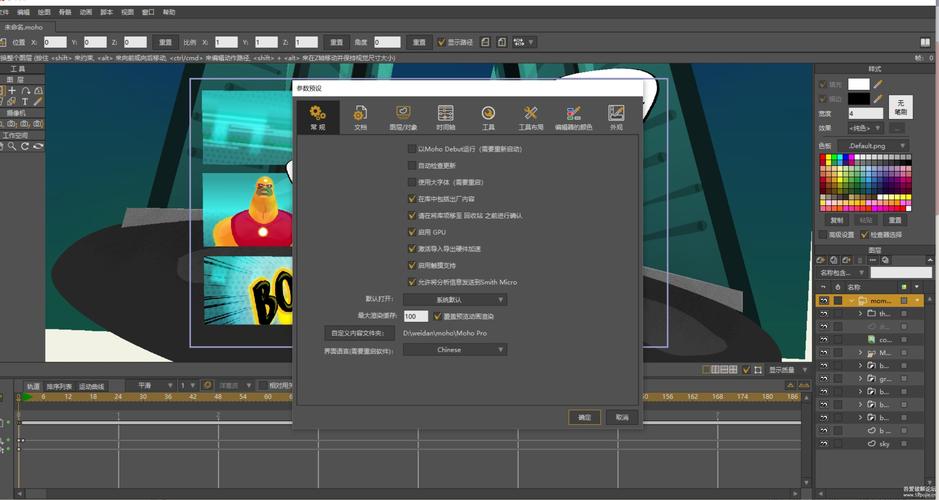Open the 效果 纯色 effect dropdown

point(865,128)
